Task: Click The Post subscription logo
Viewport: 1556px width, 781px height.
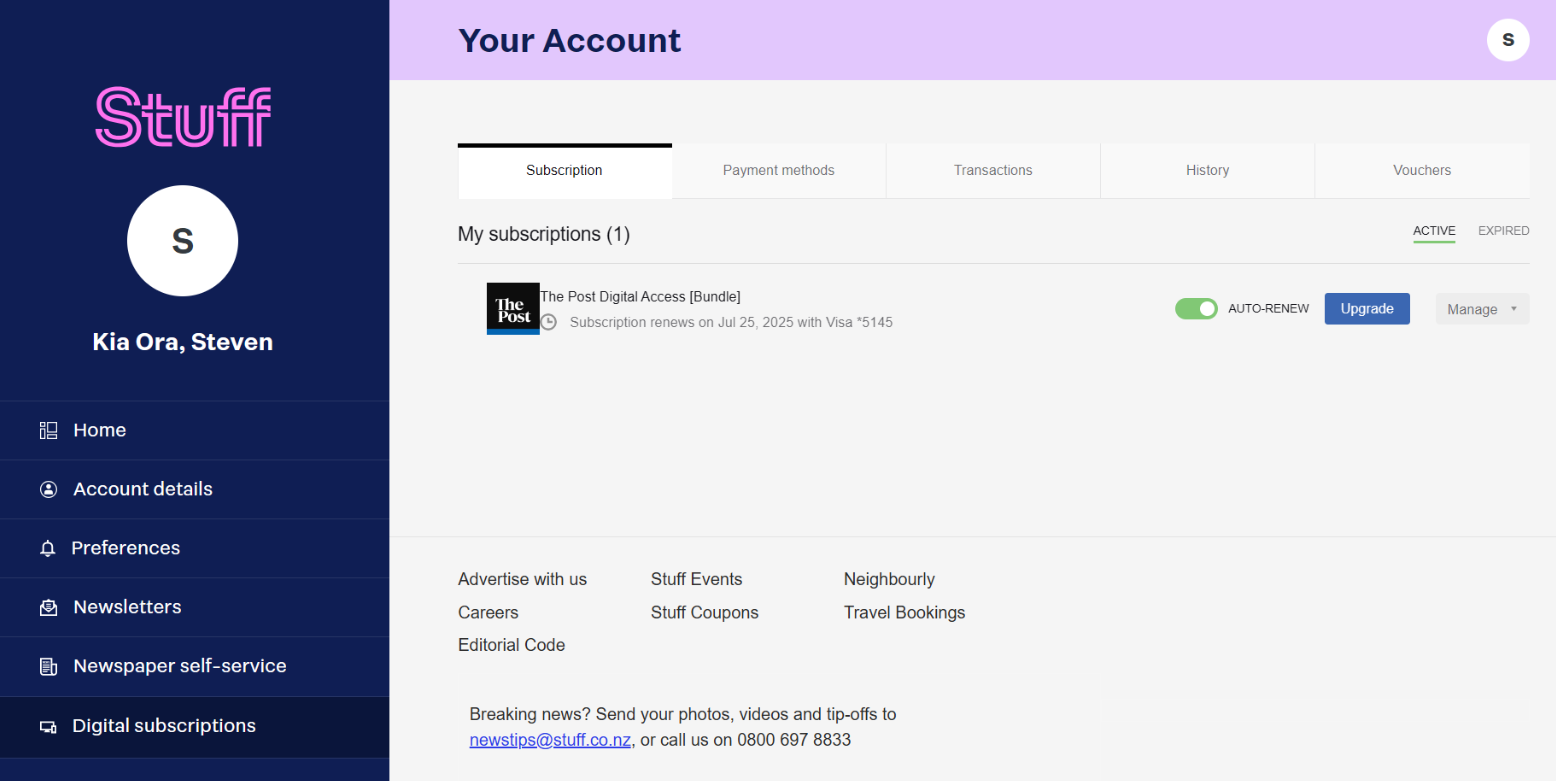Action: (513, 308)
